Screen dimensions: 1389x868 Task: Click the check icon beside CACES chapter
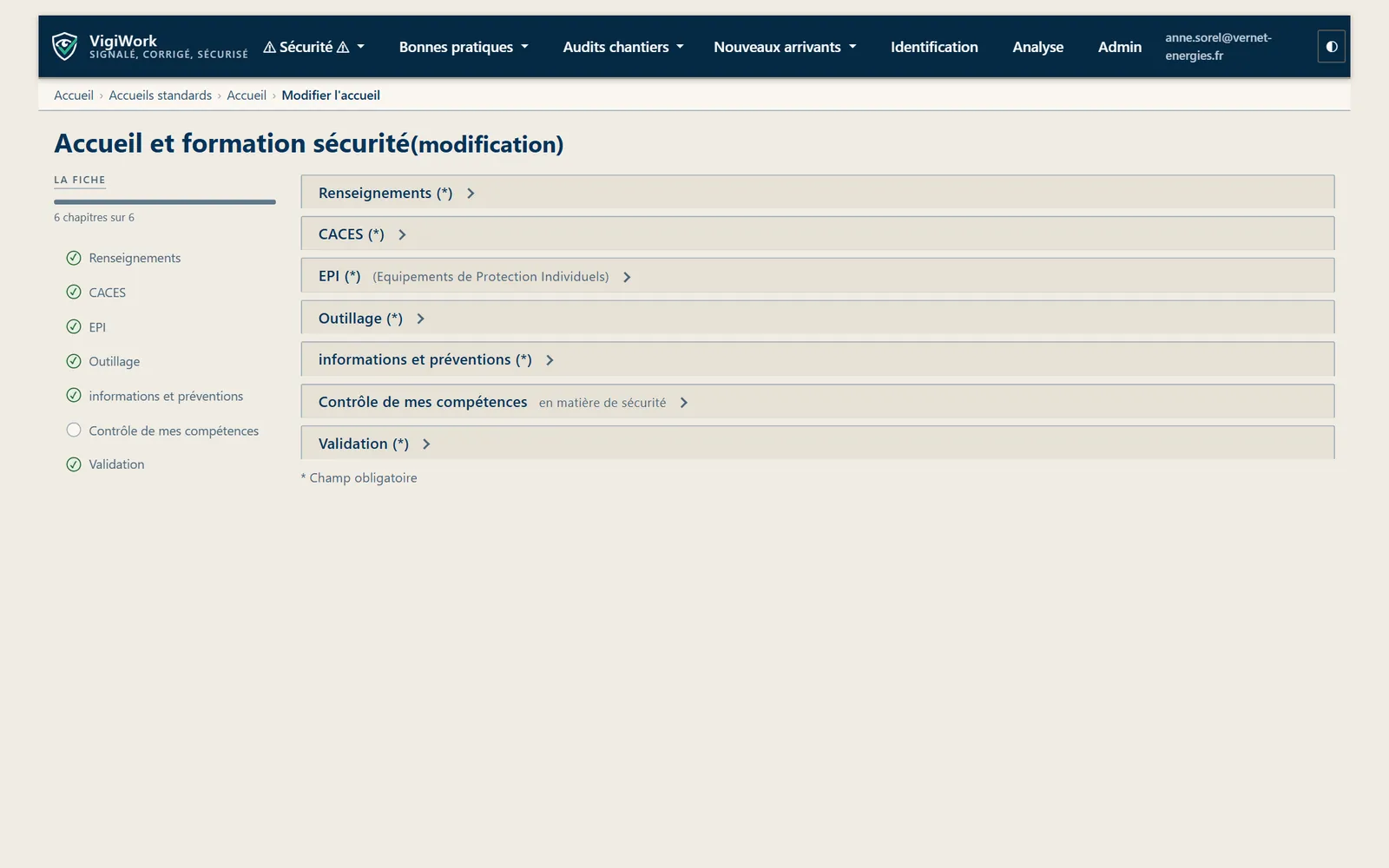coord(74,293)
